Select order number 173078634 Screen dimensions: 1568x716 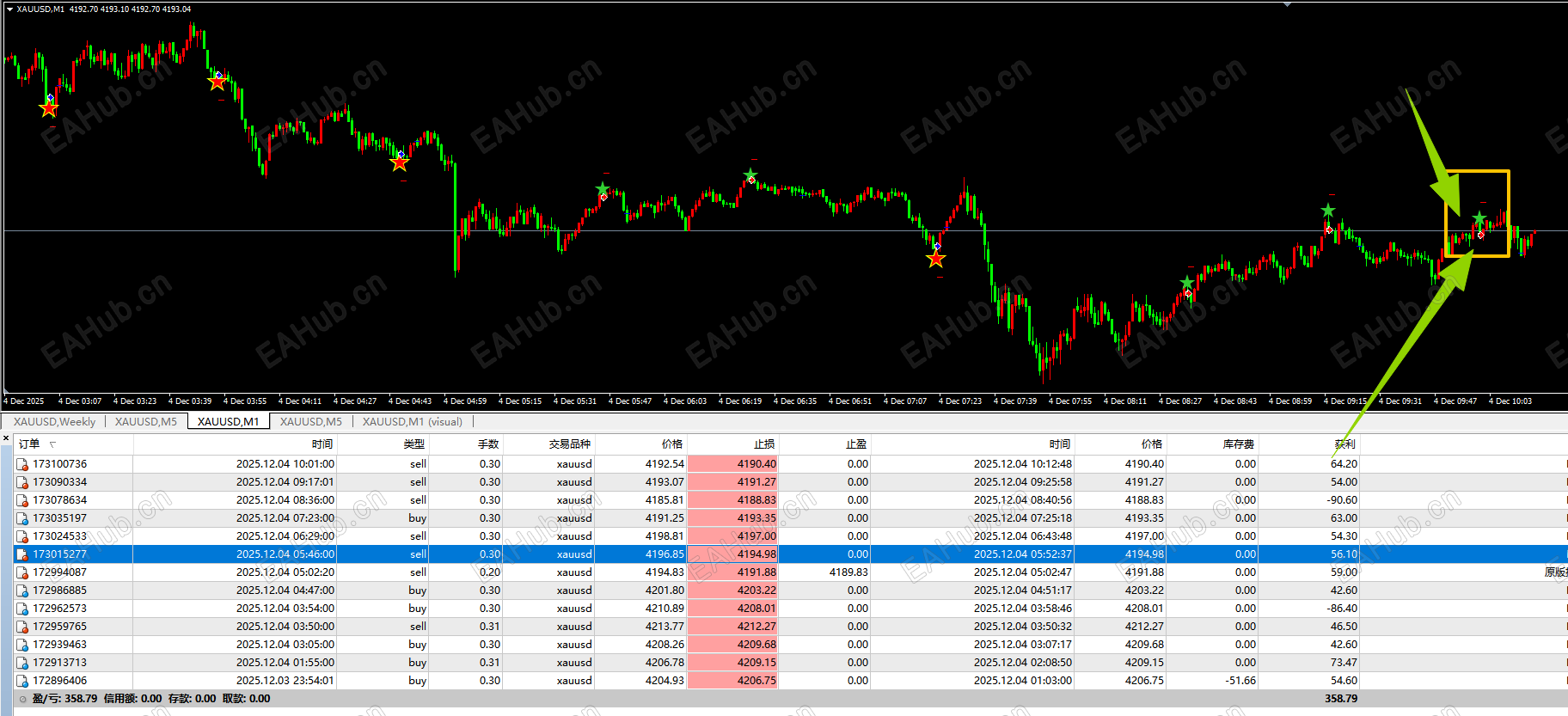coord(60,500)
